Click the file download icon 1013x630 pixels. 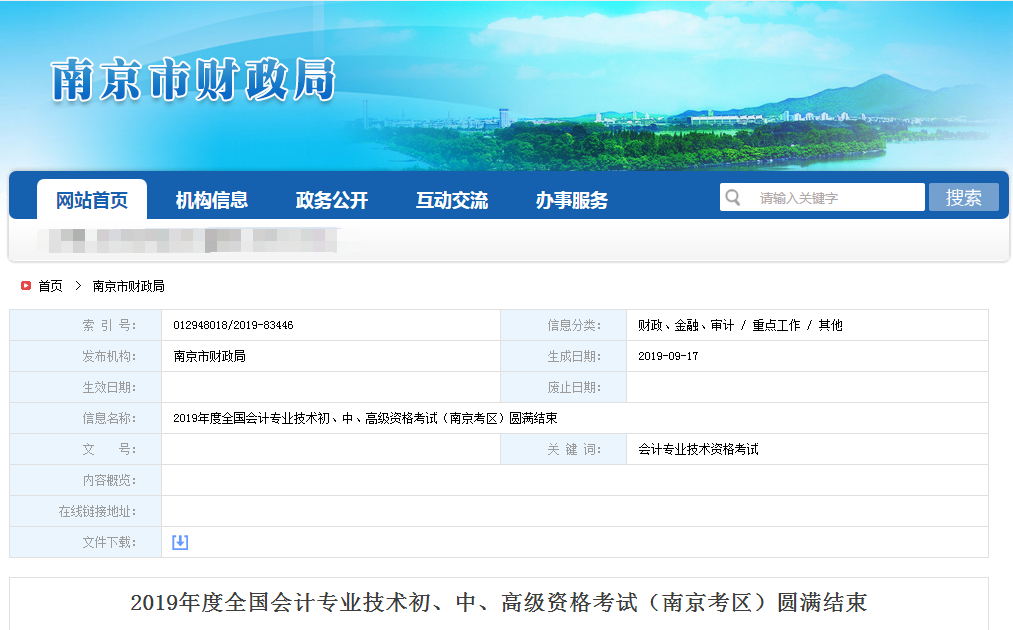coord(179,541)
